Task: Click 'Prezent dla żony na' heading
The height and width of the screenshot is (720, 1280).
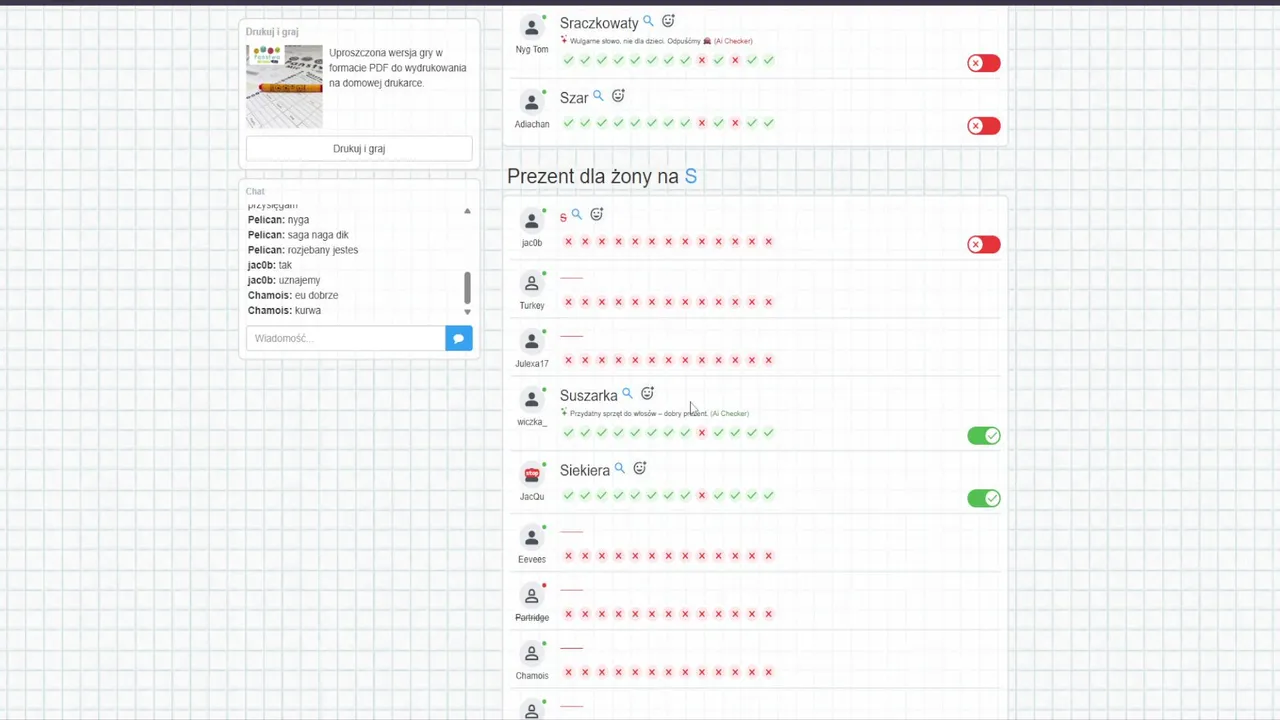Action: tap(593, 176)
